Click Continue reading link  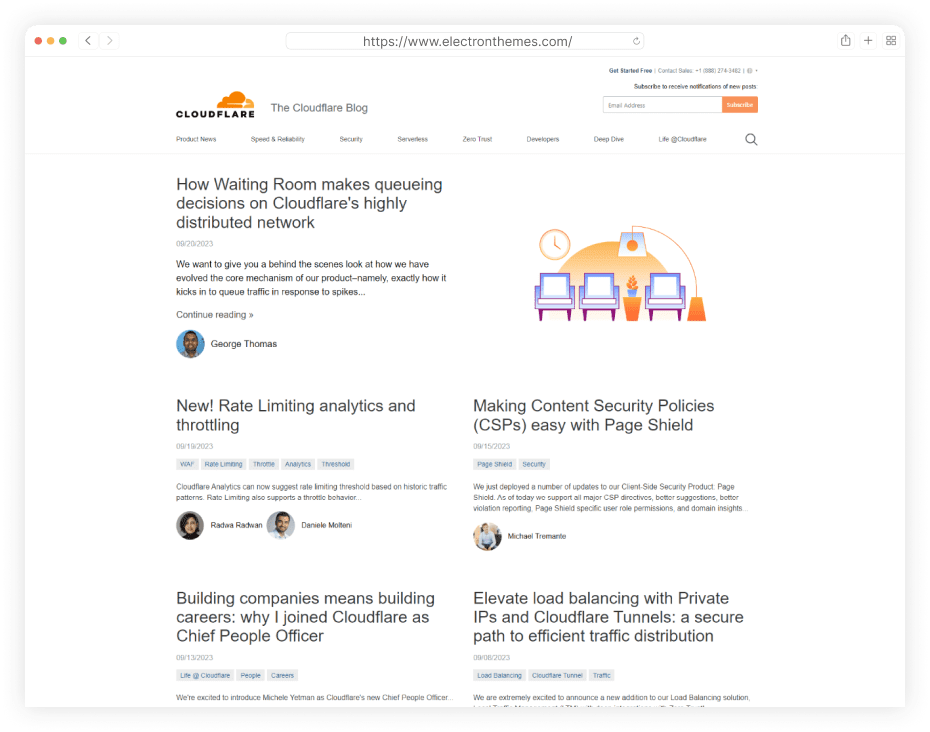click(x=215, y=315)
